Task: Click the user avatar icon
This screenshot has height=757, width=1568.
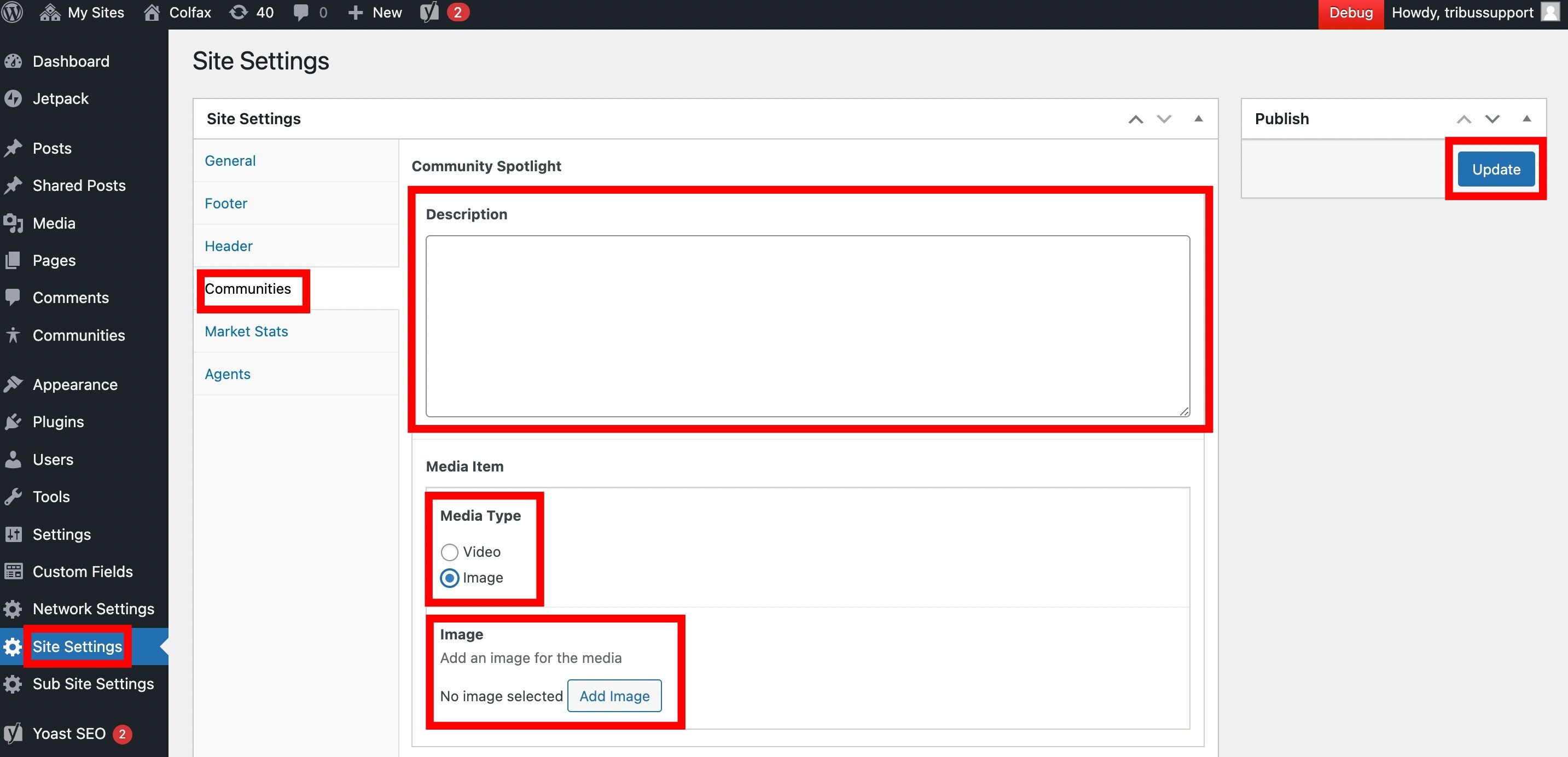Action: (1551, 12)
